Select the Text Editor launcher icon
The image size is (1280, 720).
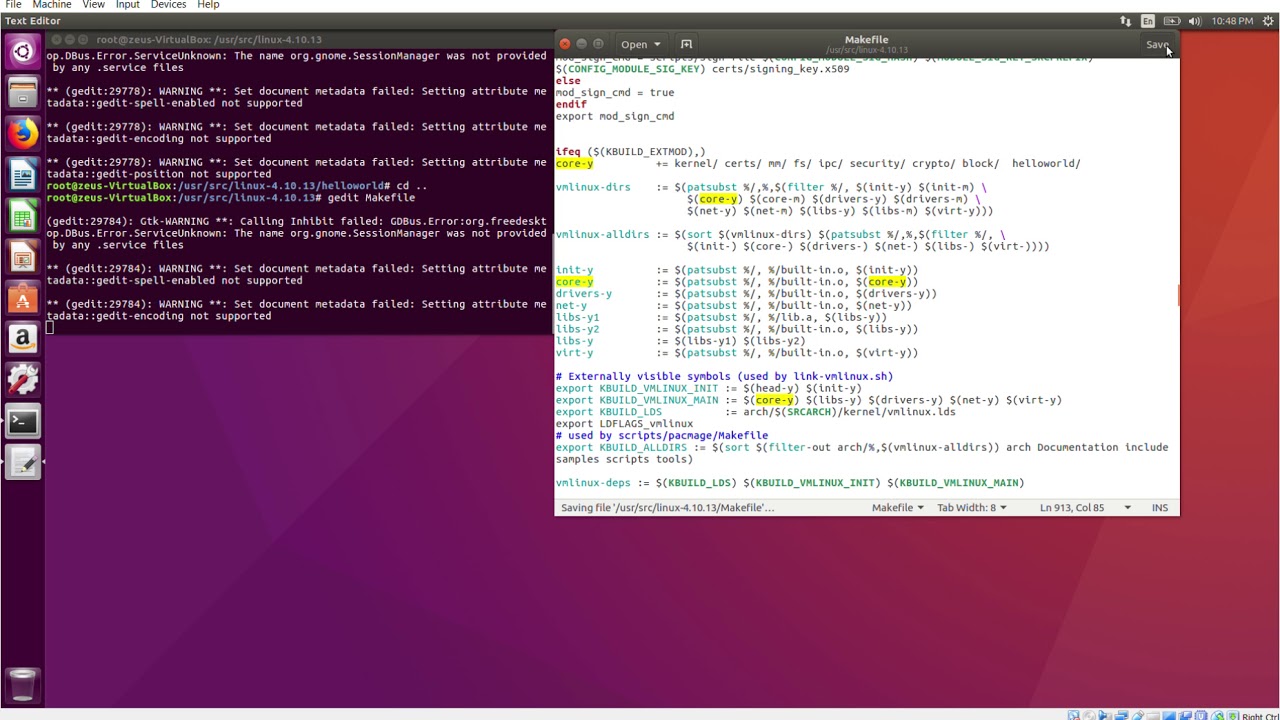pos(22,462)
